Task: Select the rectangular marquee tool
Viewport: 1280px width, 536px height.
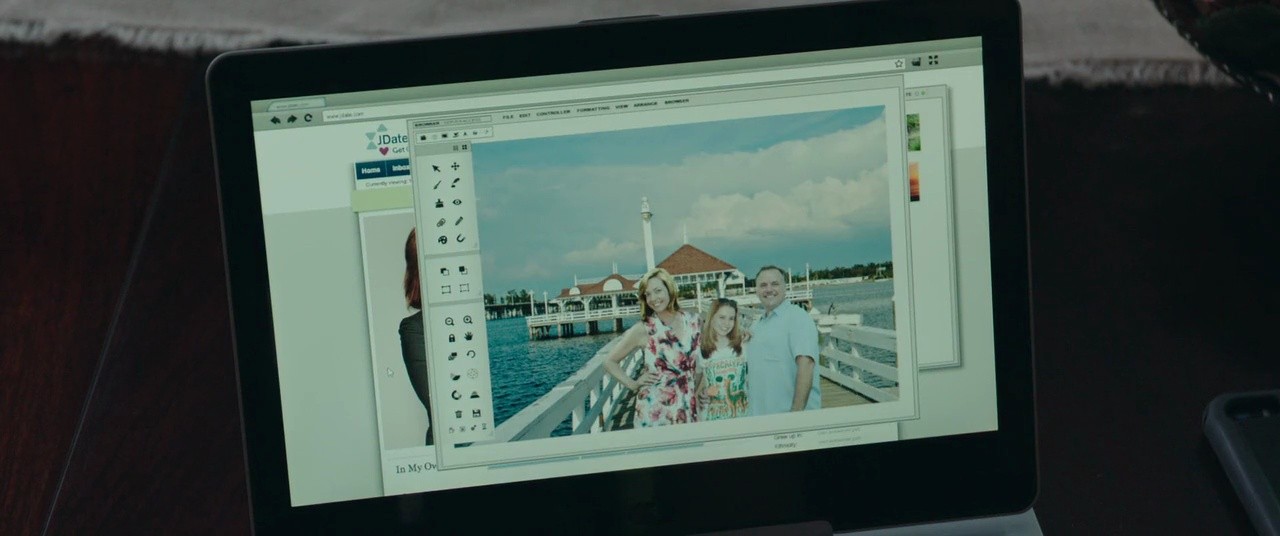Action: click(446, 290)
